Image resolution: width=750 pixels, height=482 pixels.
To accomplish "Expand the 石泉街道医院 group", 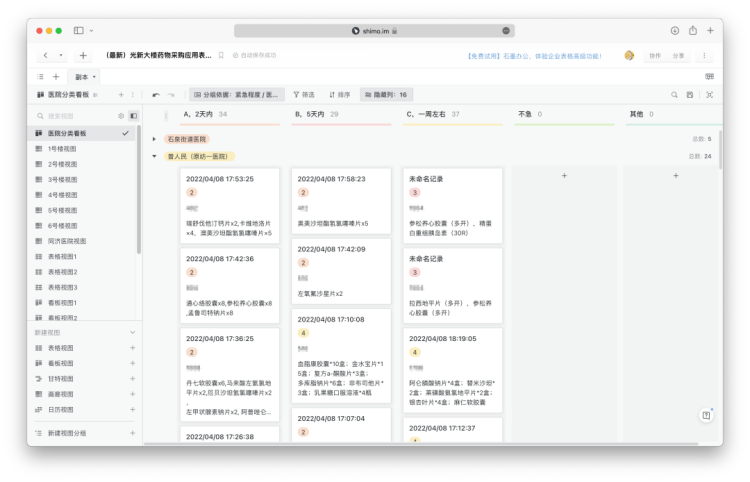I will 153,139.
